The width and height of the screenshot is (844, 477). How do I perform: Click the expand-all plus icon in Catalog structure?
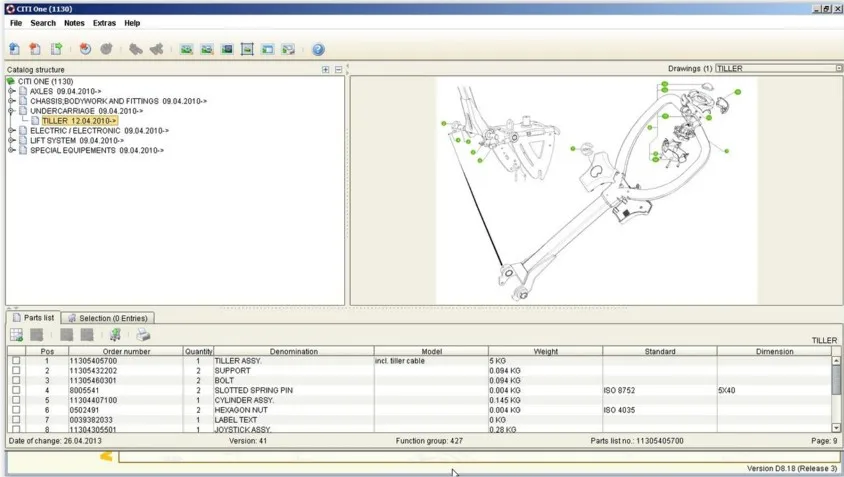coord(325,69)
